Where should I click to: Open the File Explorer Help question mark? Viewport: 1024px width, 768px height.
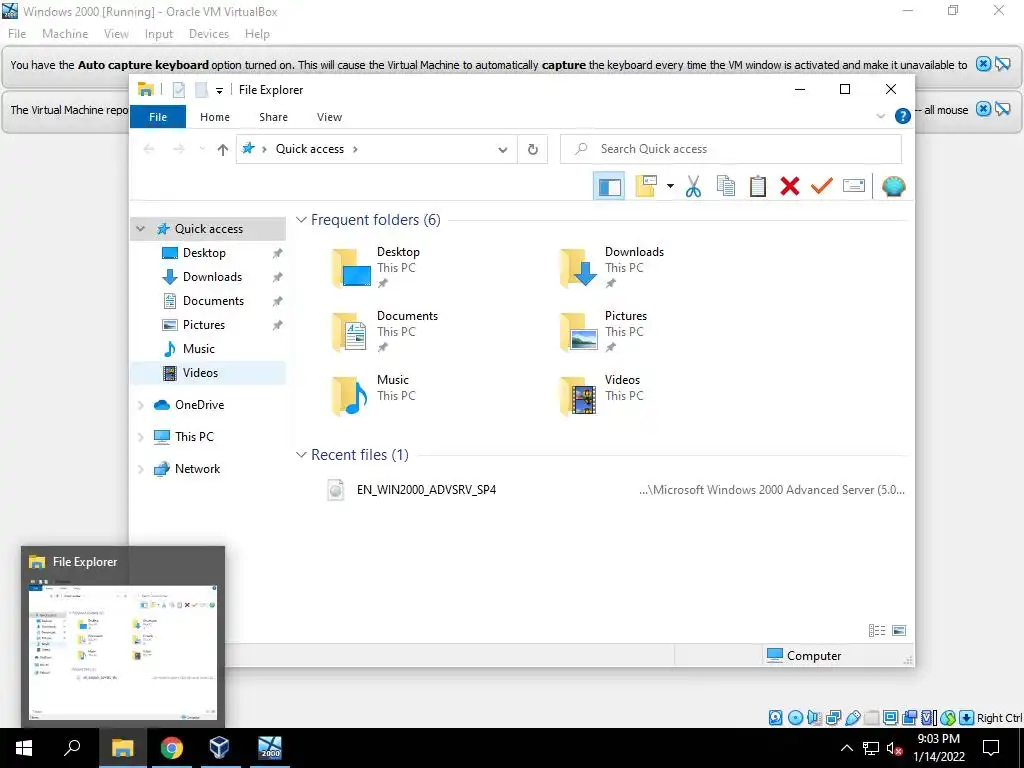[x=903, y=116]
